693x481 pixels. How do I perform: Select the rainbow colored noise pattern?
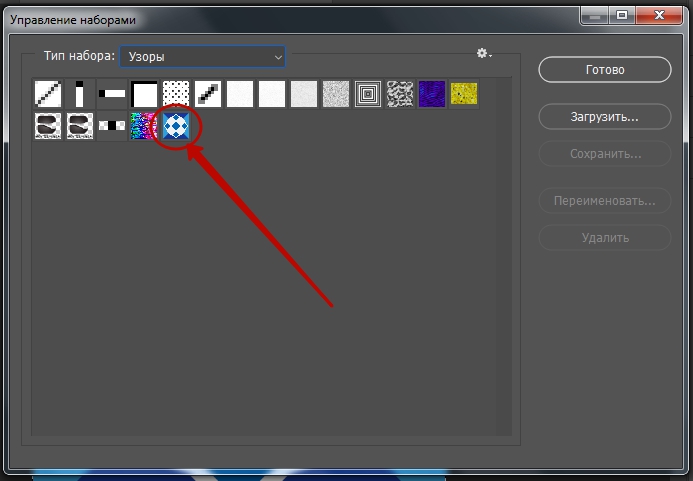tap(144, 126)
